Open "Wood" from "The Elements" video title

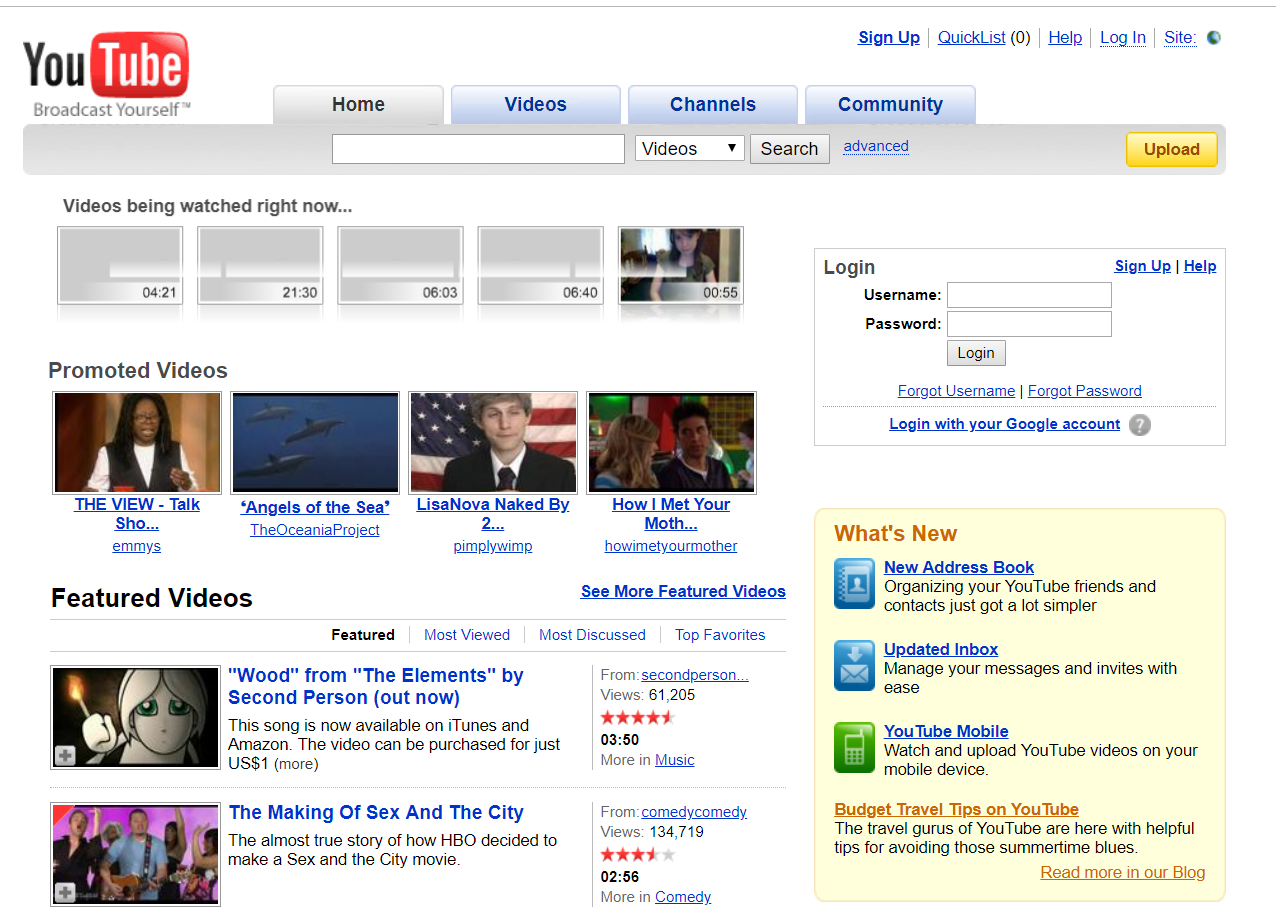pos(376,686)
